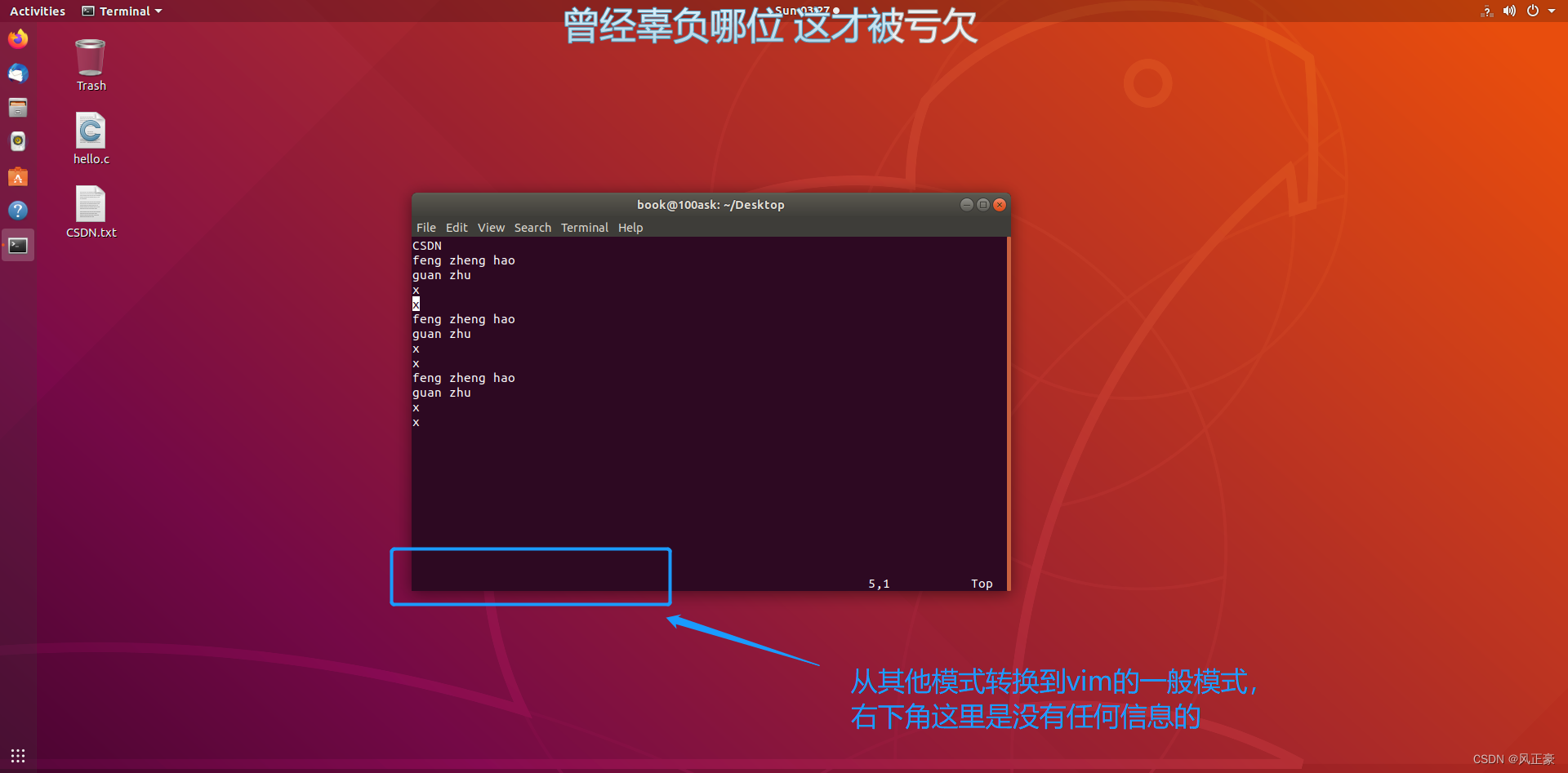Expand the system tray menu arrow

point(1550,11)
